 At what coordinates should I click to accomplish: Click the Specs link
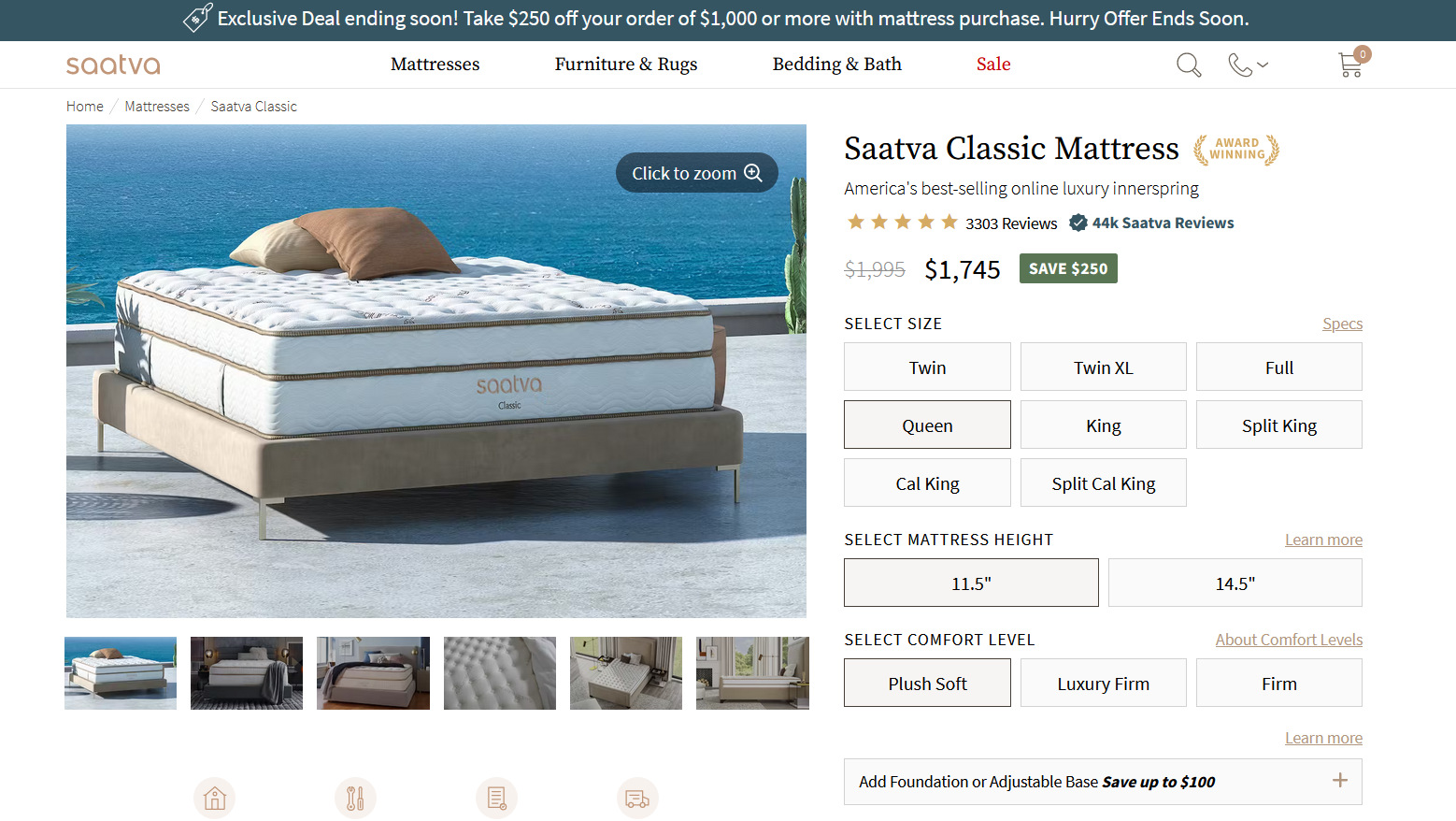click(1342, 324)
